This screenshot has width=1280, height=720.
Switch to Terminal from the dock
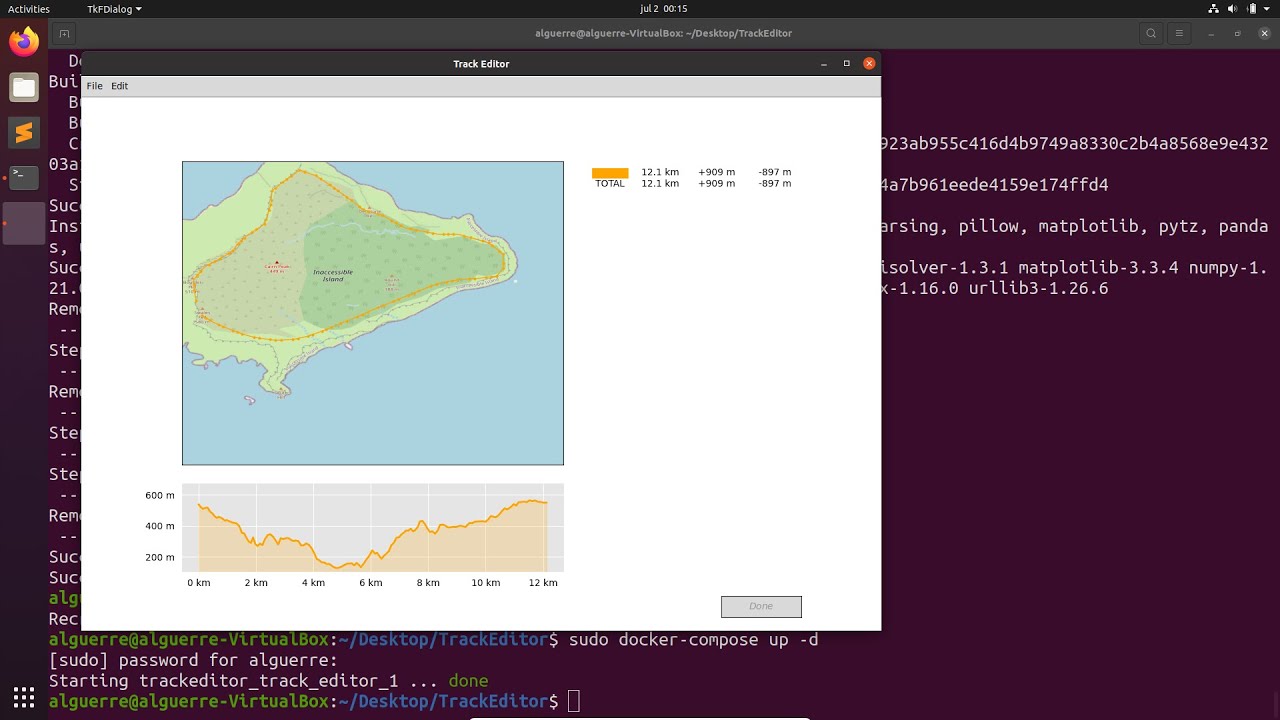point(24,177)
